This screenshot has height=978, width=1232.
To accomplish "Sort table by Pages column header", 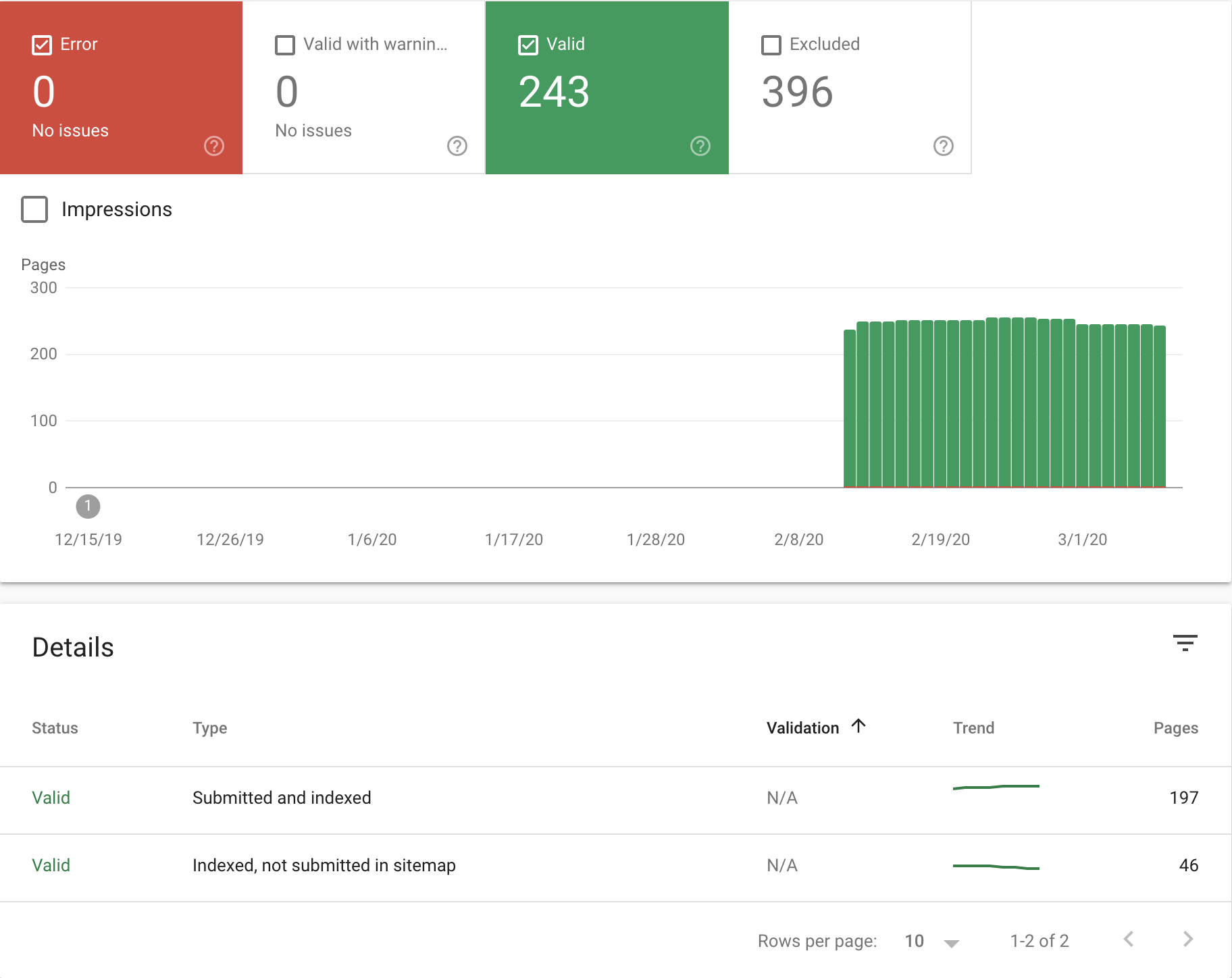I will coord(1175,728).
